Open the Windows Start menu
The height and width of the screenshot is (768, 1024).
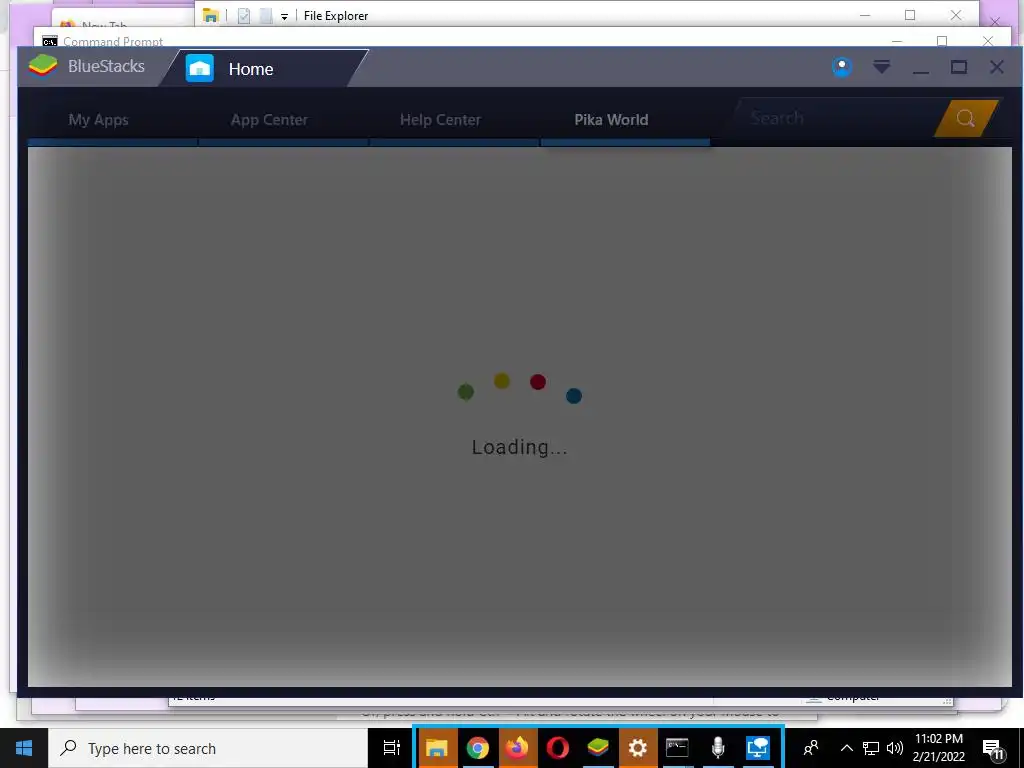tap(24, 748)
